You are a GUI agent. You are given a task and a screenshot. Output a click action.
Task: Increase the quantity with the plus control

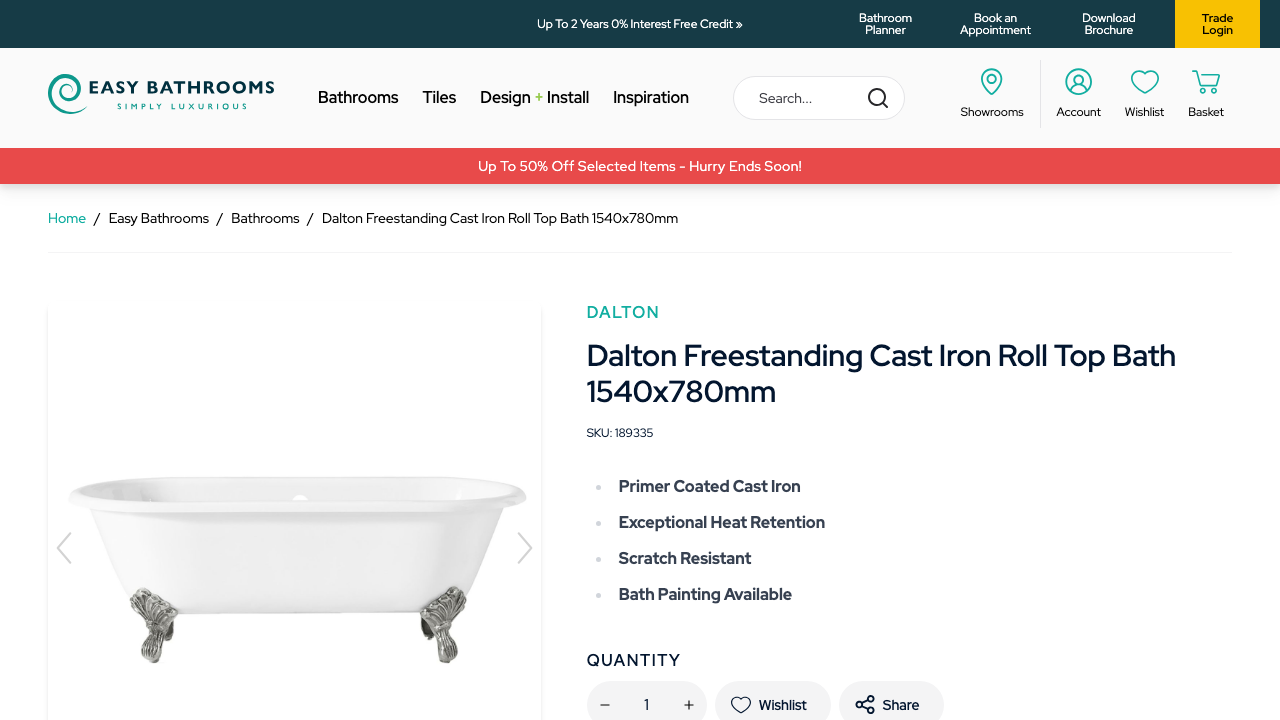[x=688, y=704]
